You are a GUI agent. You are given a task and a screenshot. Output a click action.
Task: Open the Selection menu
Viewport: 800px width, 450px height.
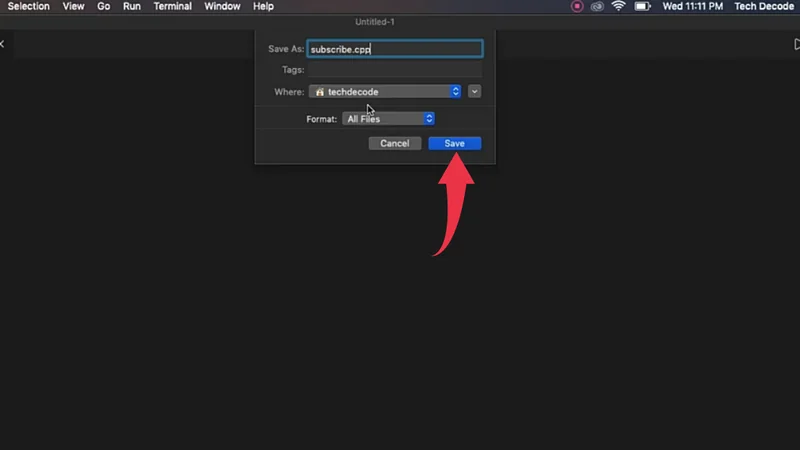(29, 6)
